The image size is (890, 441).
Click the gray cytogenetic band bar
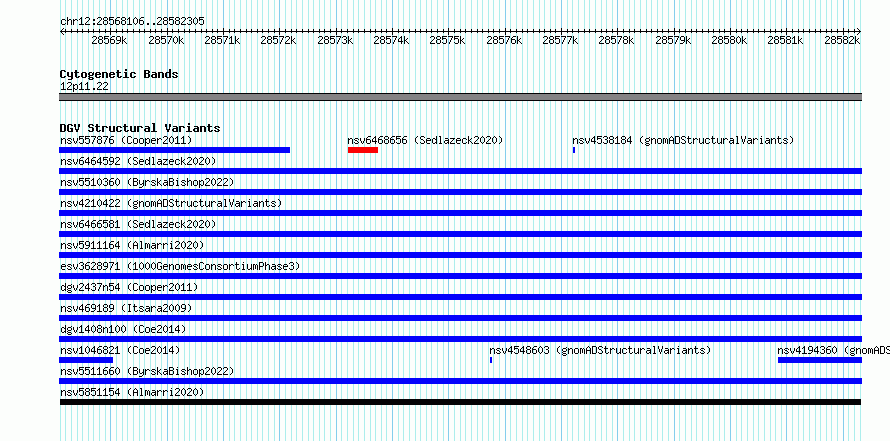460,97
